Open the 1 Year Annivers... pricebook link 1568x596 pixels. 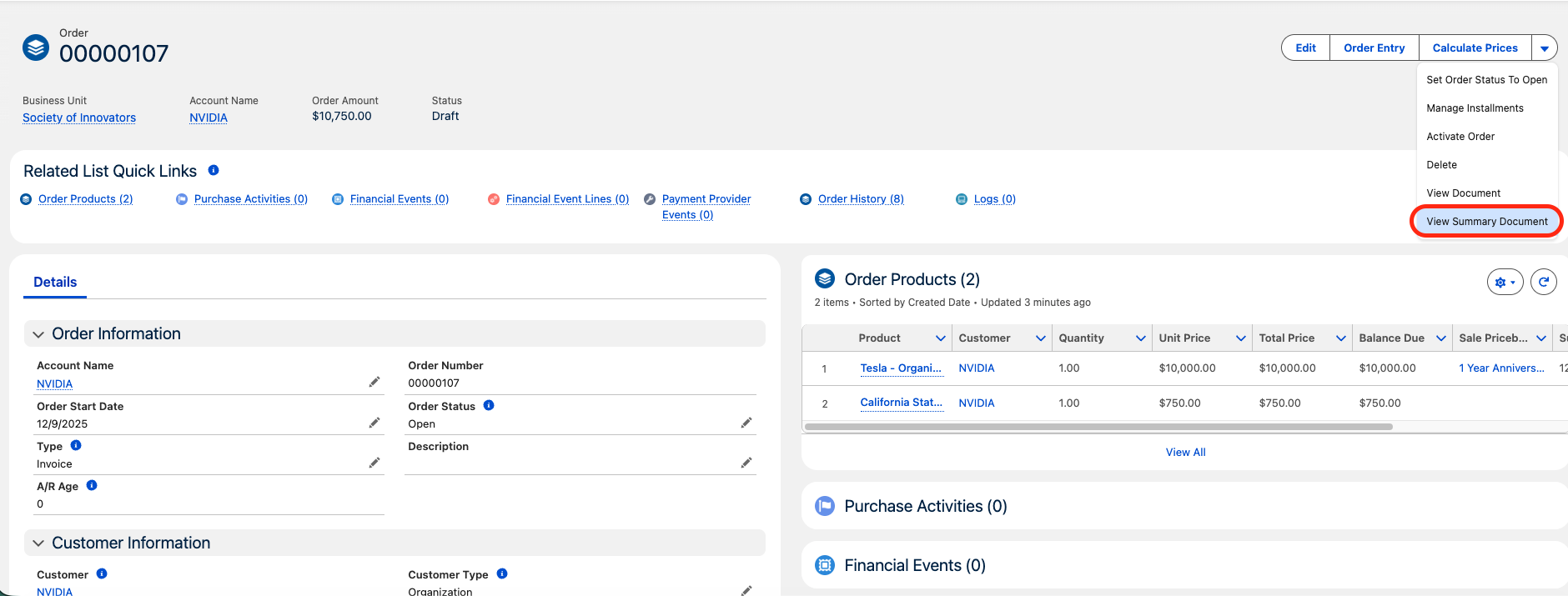pyautogui.click(x=1501, y=368)
